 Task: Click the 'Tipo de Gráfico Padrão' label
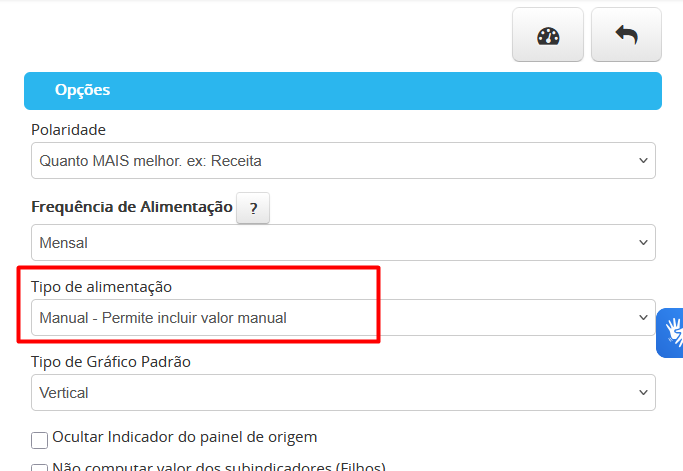[x=111, y=361]
